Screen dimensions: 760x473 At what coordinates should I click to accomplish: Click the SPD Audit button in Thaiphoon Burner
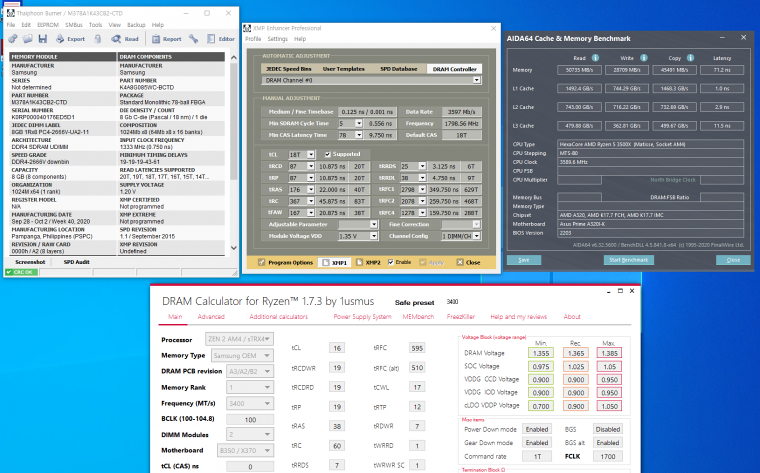pos(77,262)
